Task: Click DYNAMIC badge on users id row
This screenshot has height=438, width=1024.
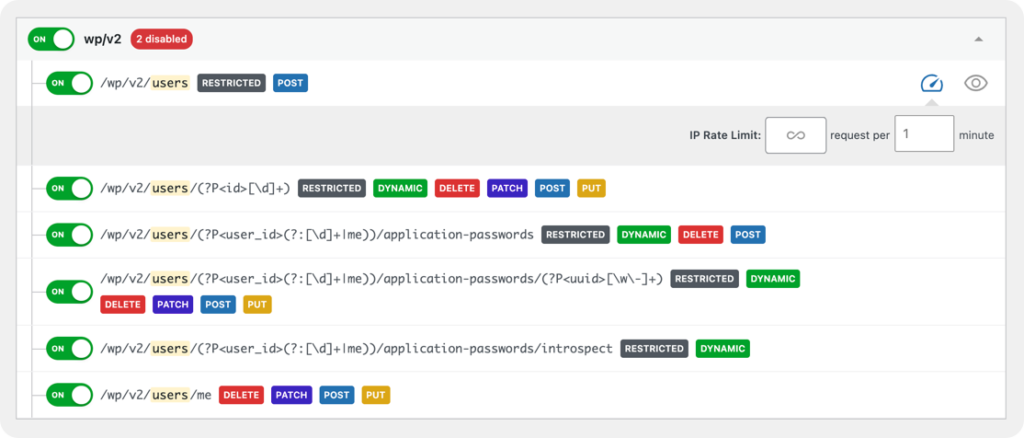Action: 400,188
